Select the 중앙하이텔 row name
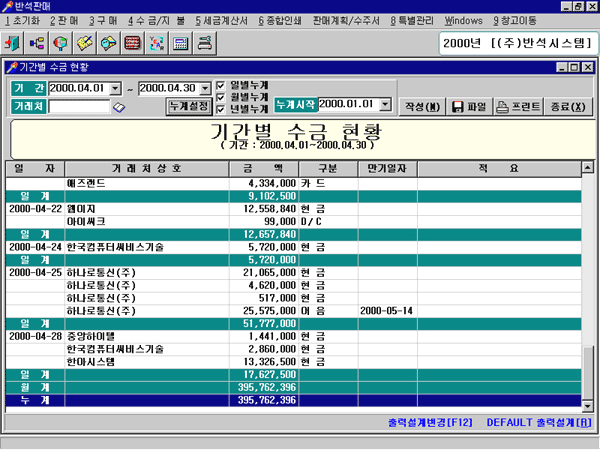Screen dimensions: 600x450 tap(91, 336)
